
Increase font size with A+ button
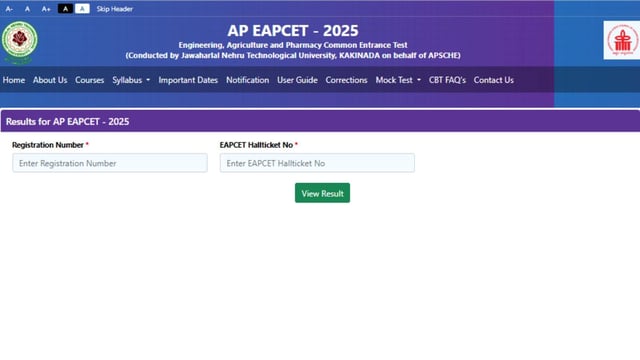(46, 9)
